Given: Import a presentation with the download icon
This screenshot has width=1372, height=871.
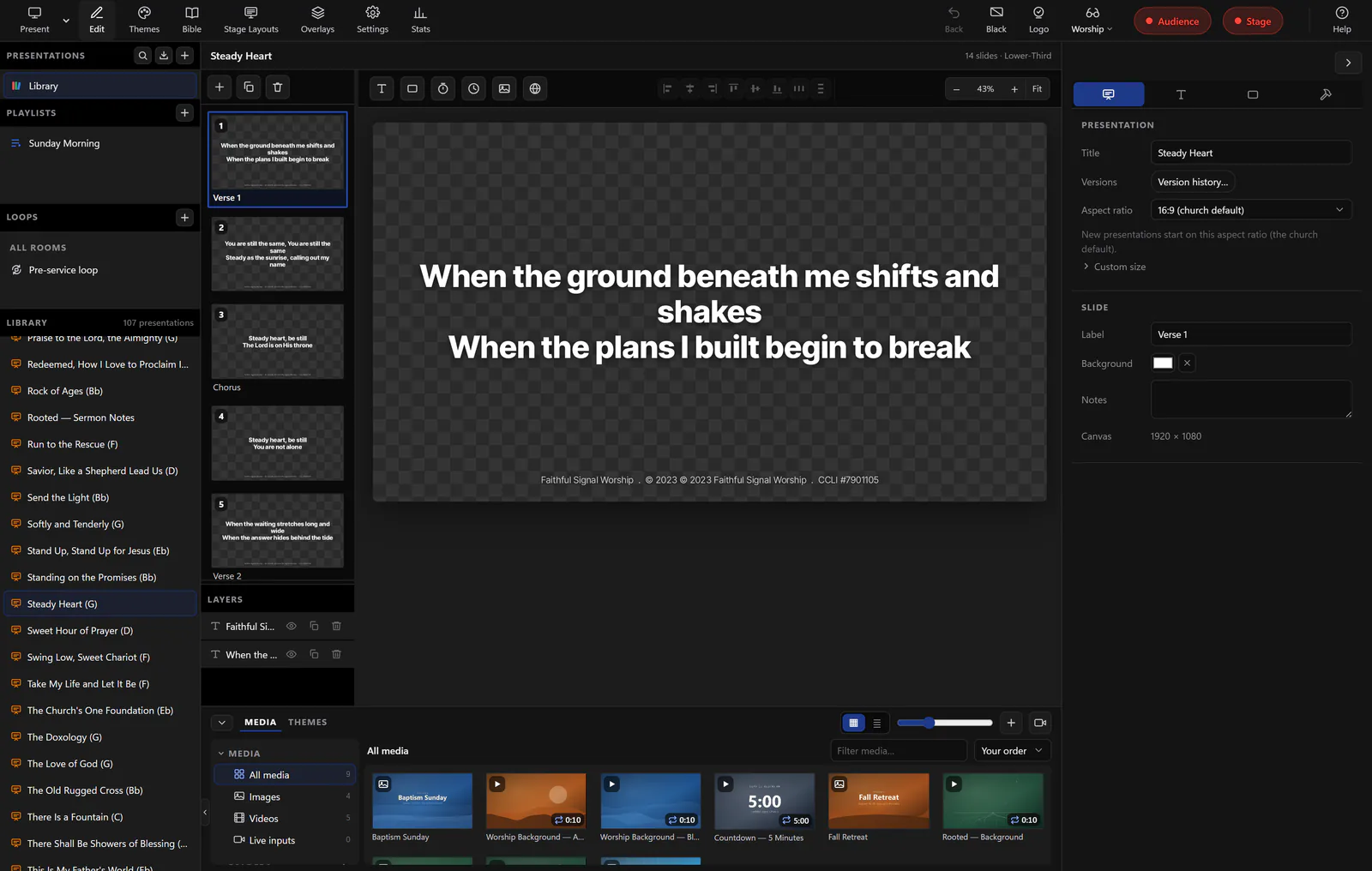Looking at the screenshot, I should [x=164, y=56].
